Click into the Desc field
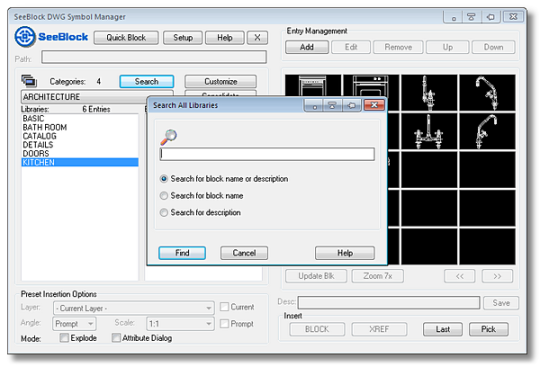The height and width of the screenshot is (367, 540). (x=389, y=303)
